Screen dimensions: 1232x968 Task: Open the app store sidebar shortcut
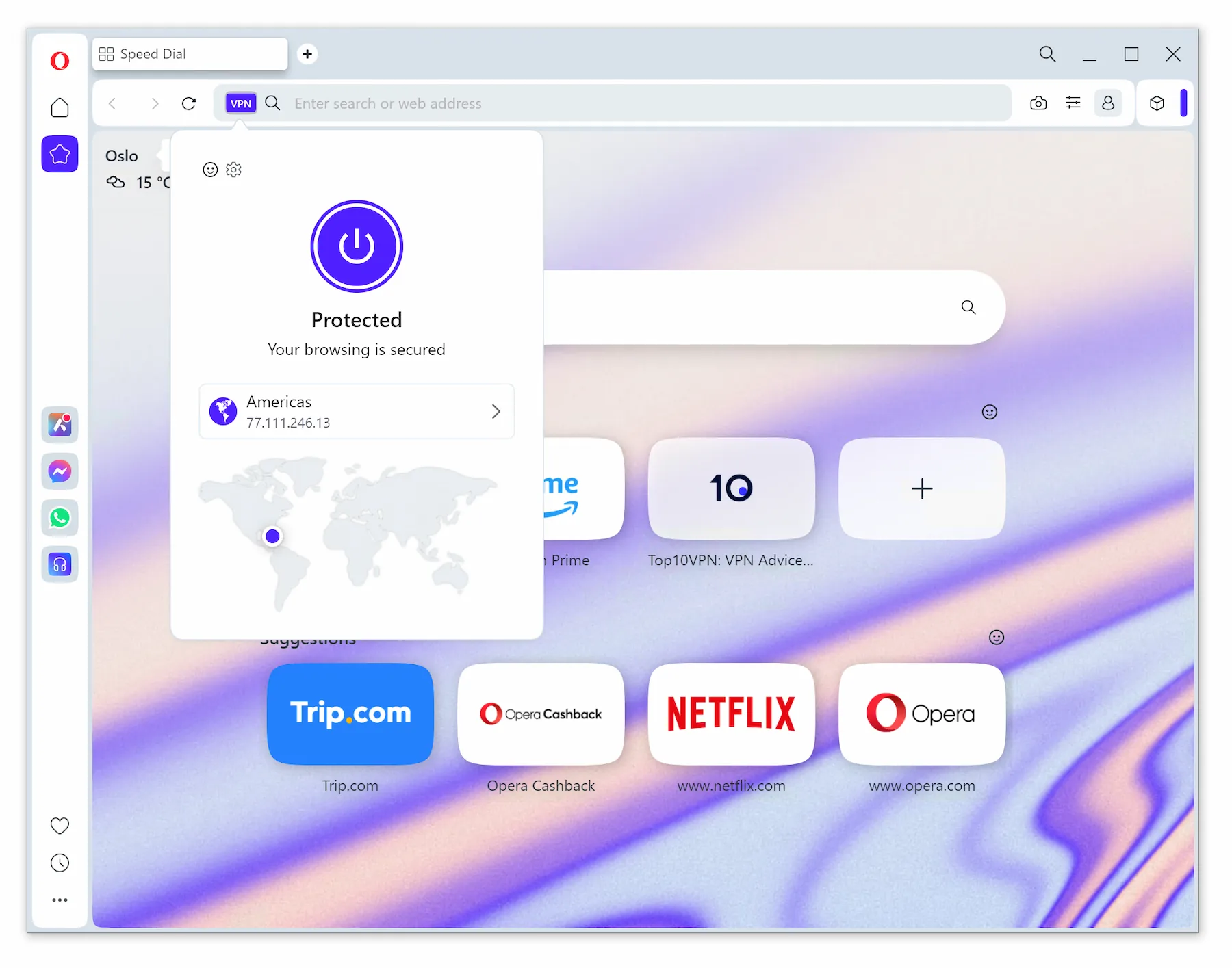click(x=60, y=425)
